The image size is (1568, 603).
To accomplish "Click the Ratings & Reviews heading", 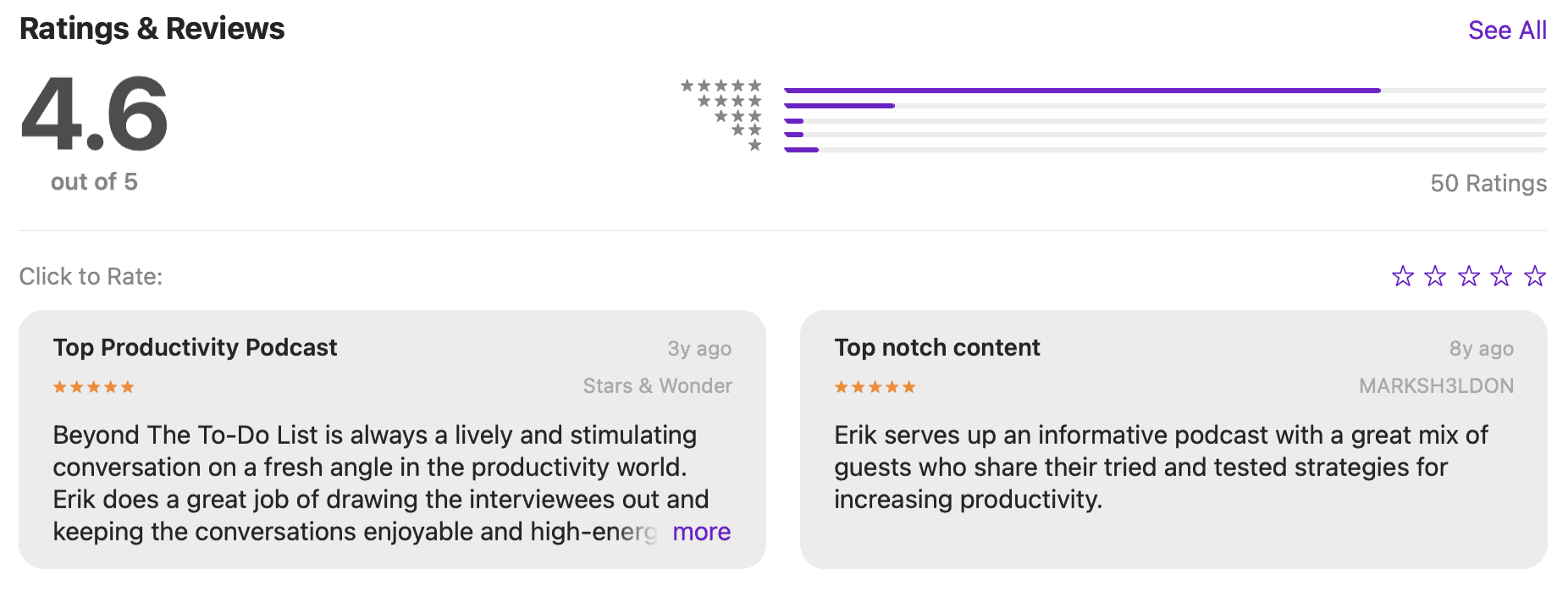I will click(152, 29).
